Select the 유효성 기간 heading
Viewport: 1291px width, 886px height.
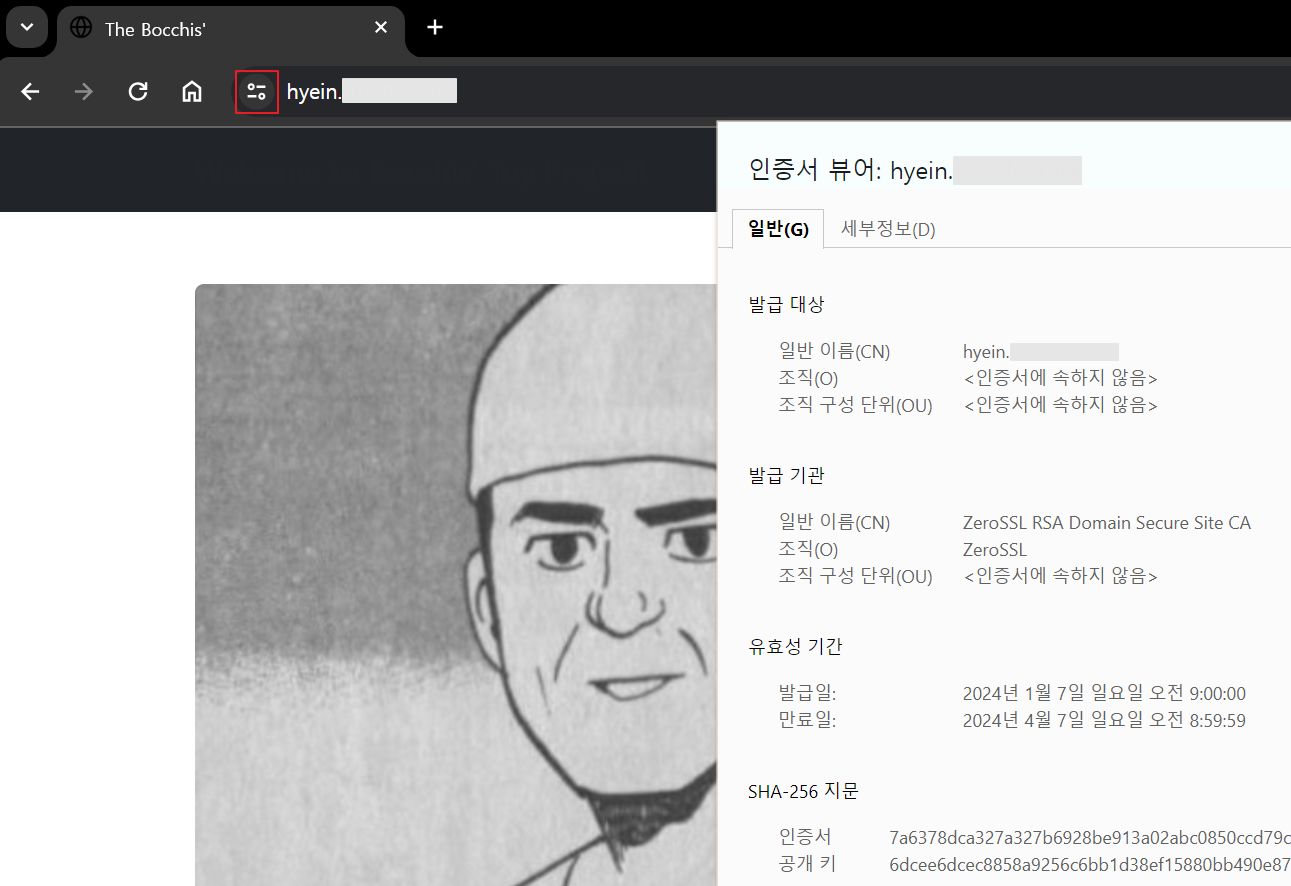pos(795,646)
